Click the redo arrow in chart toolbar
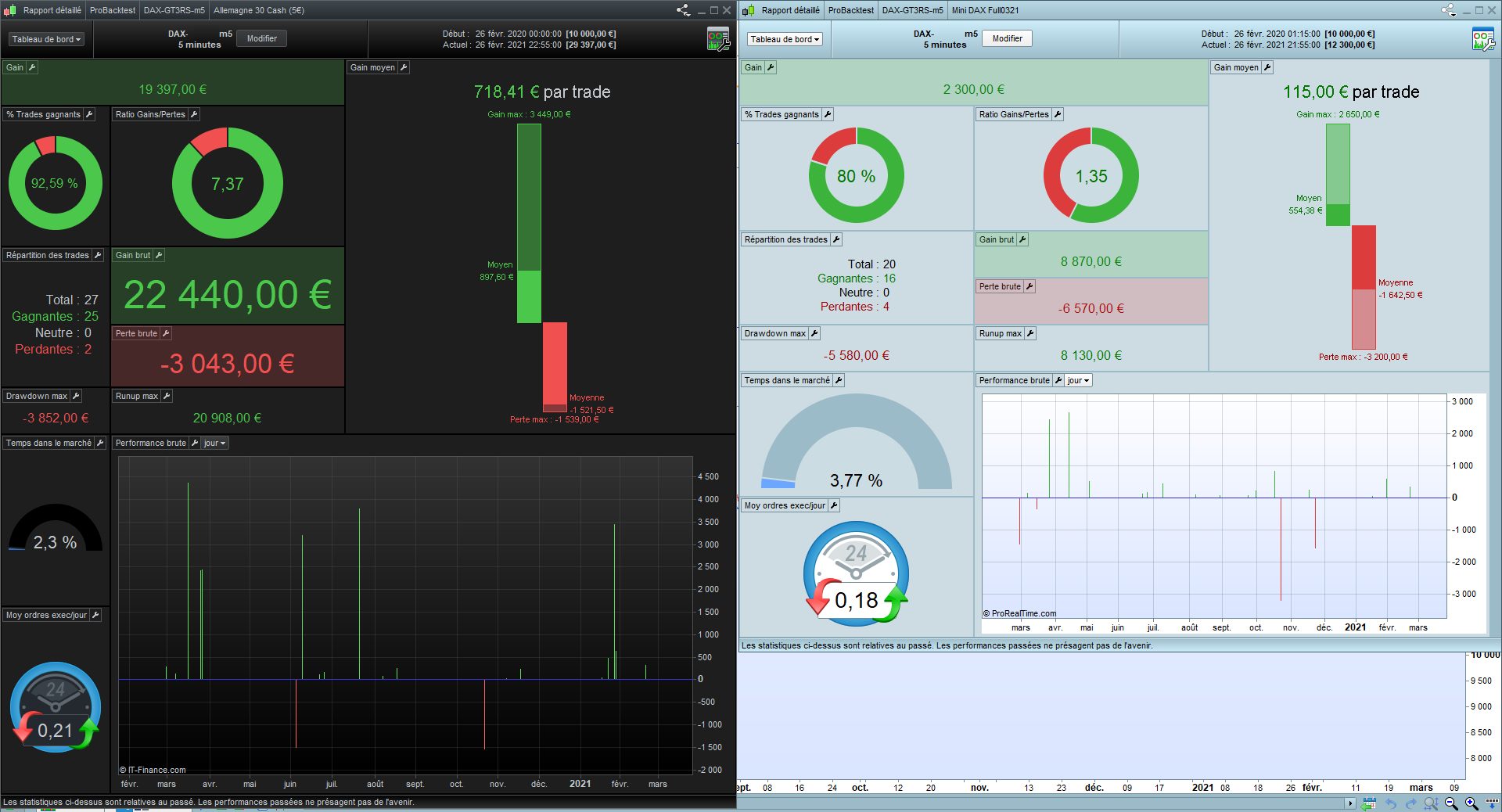The image size is (1502, 812). [x=1410, y=803]
